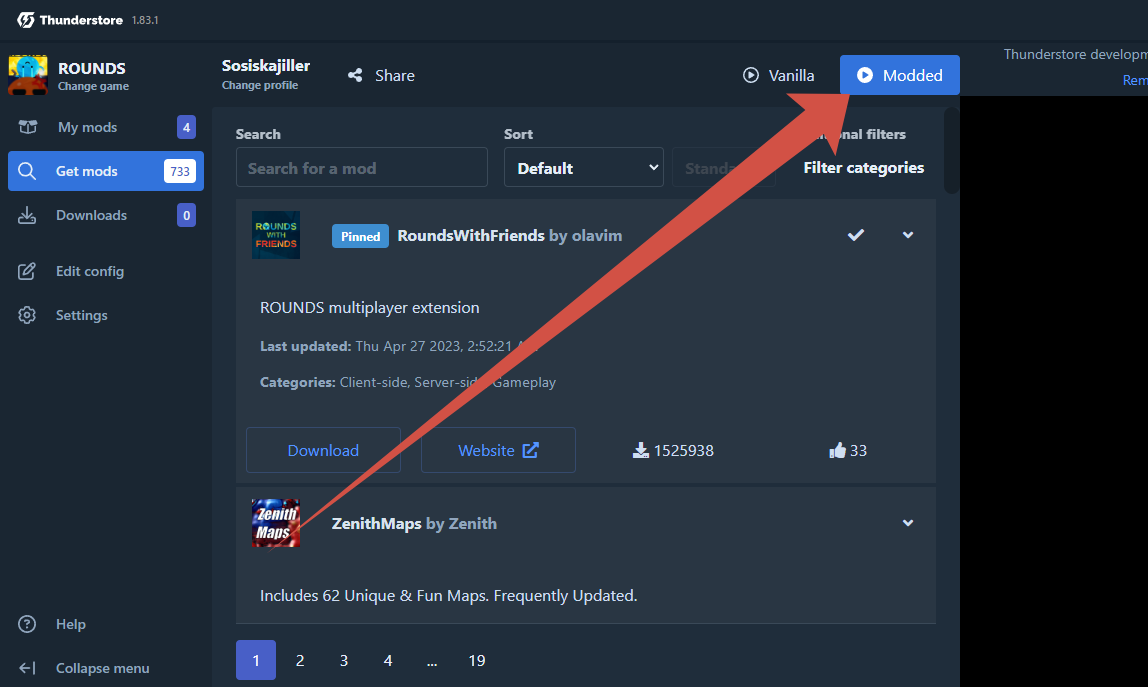Click Change profile under Sosiskajiller
Viewport: 1148px width, 687px height.
260,85
